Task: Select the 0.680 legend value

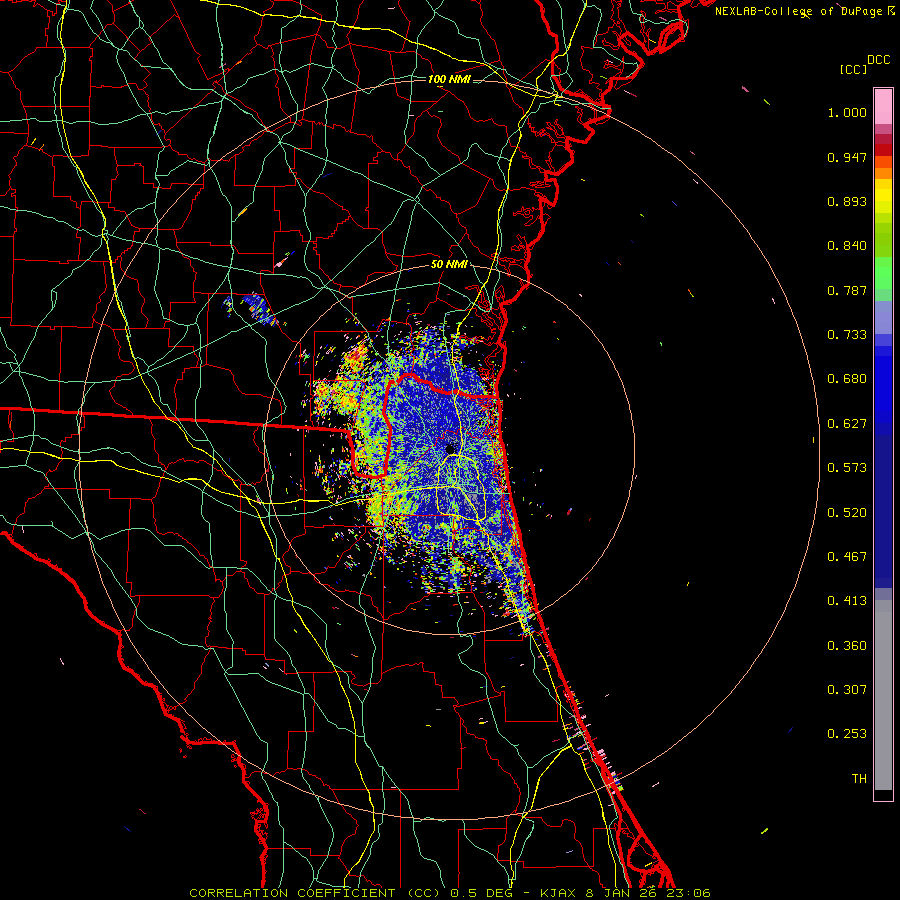Action: tap(847, 379)
